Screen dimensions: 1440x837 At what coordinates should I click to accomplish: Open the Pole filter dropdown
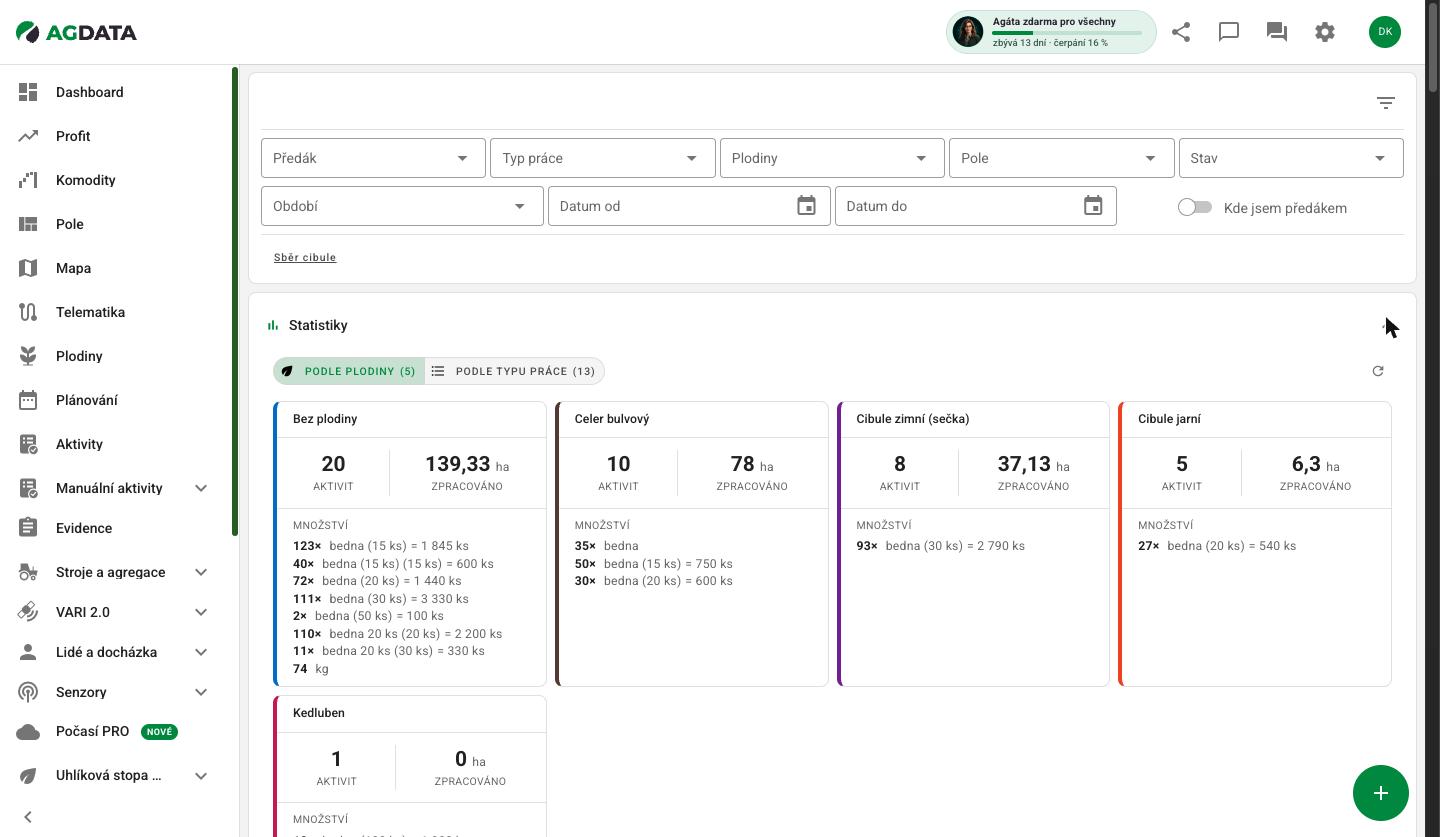tap(1061, 158)
